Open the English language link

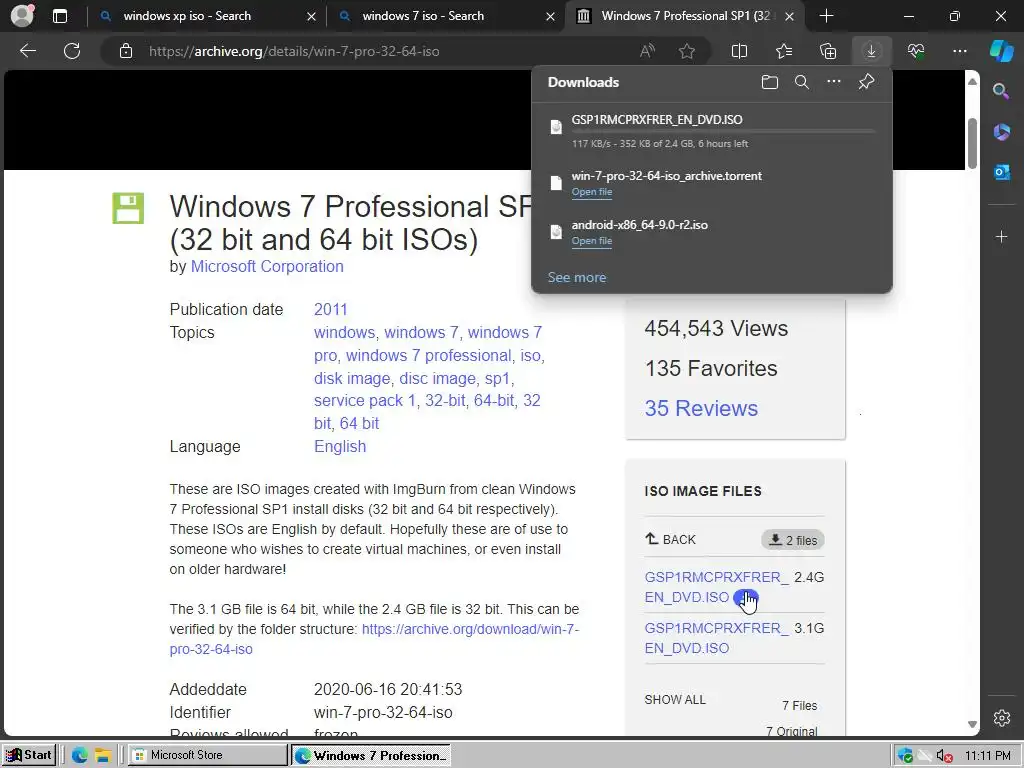tap(340, 447)
